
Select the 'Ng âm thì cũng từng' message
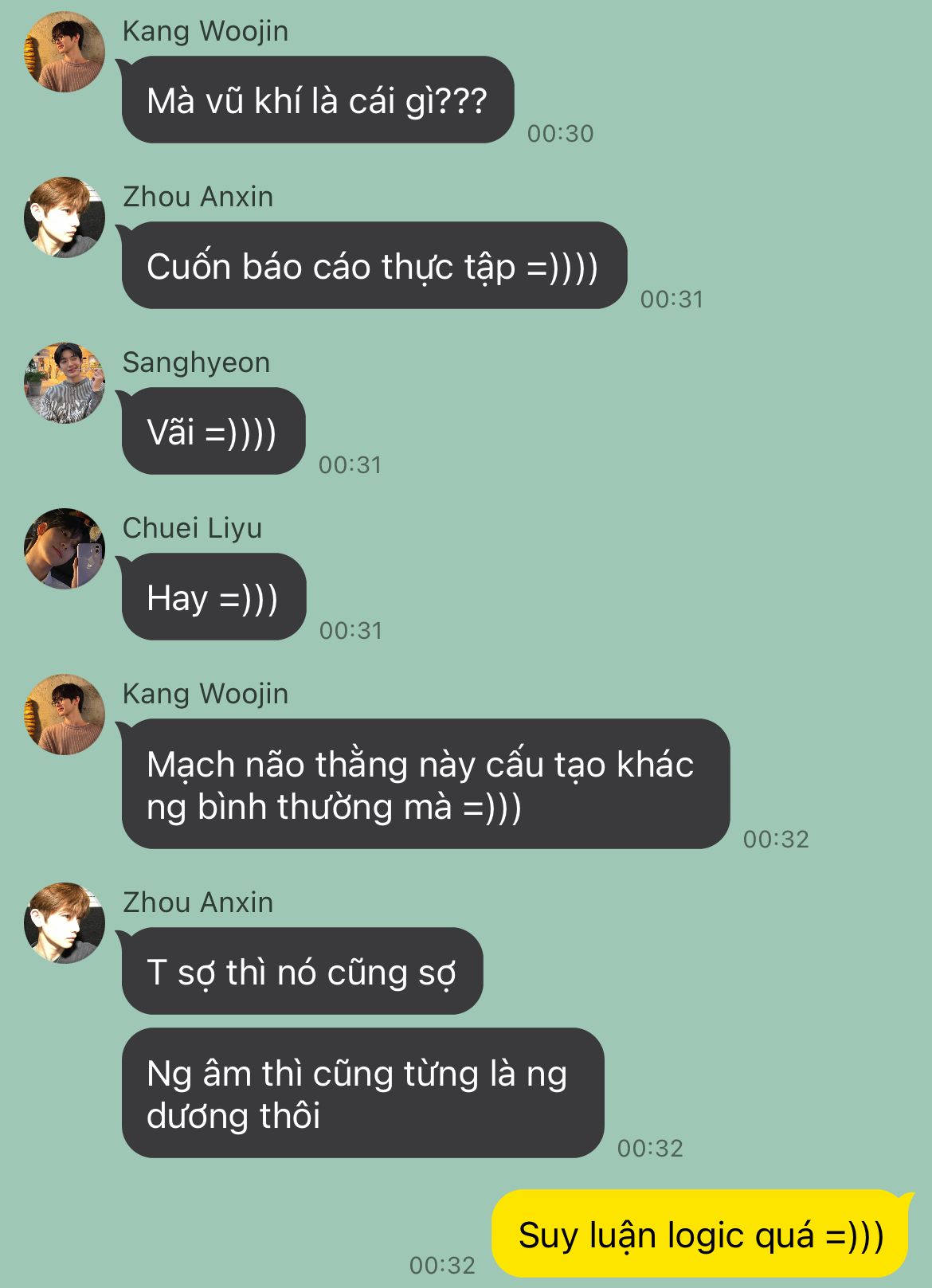click(x=363, y=1093)
